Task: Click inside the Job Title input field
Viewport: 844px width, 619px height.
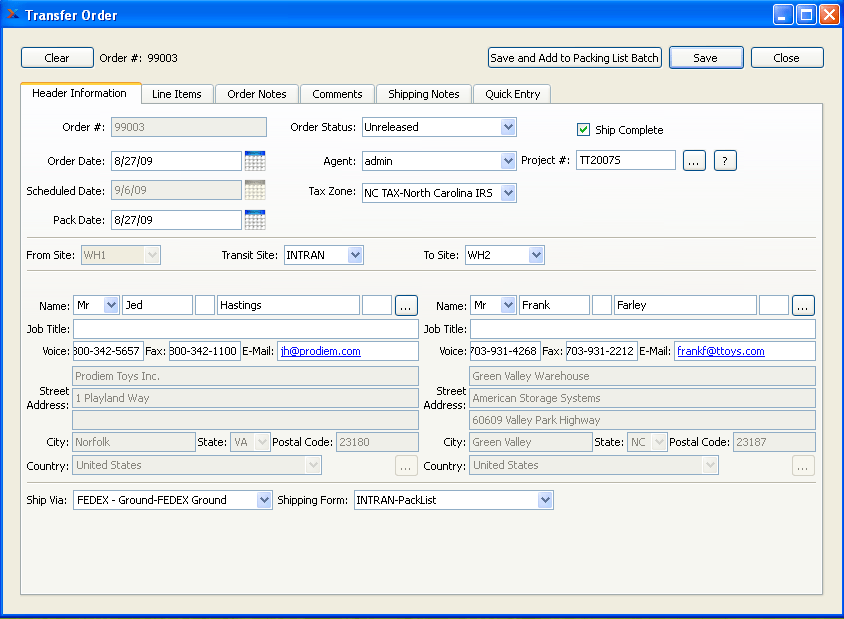Action: 242,328
